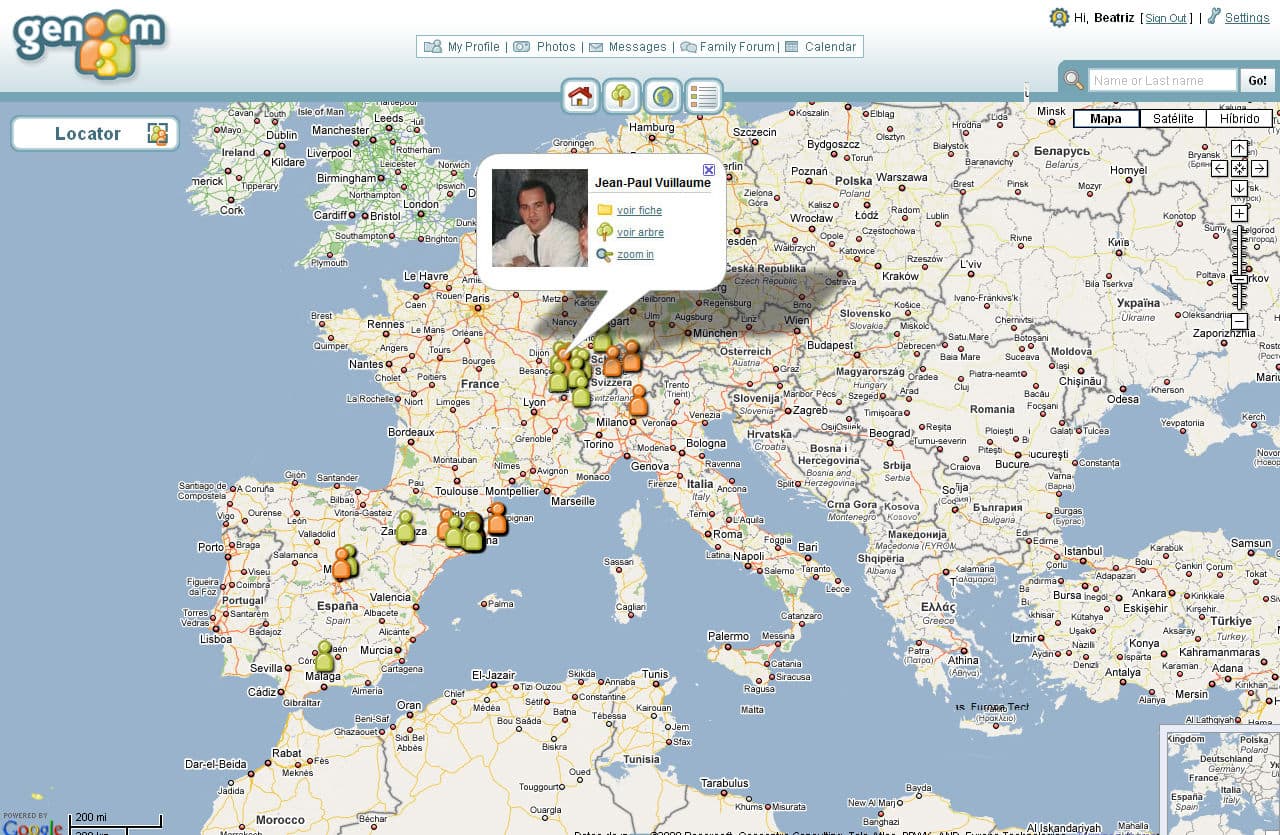This screenshot has width=1280, height=835.
Task: Pan the map right with arrow
Action: pyautogui.click(x=1259, y=168)
